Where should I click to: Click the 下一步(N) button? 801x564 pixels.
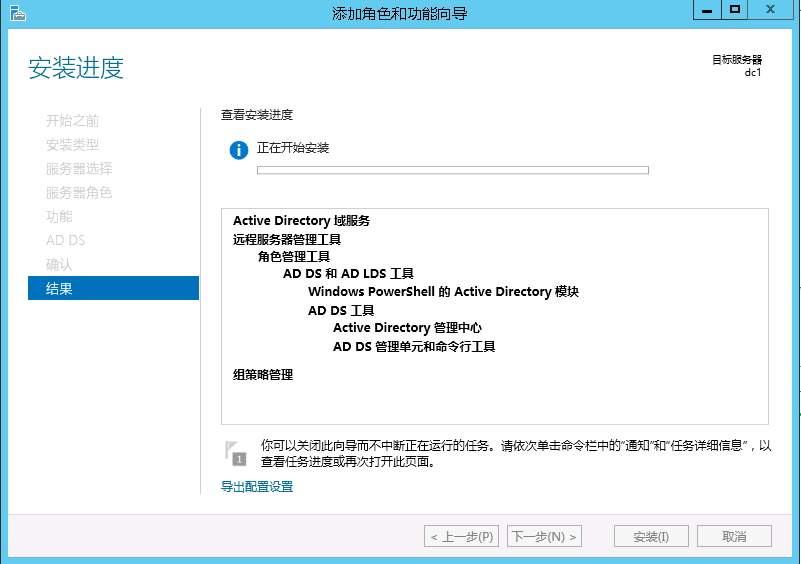tap(544, 536)
